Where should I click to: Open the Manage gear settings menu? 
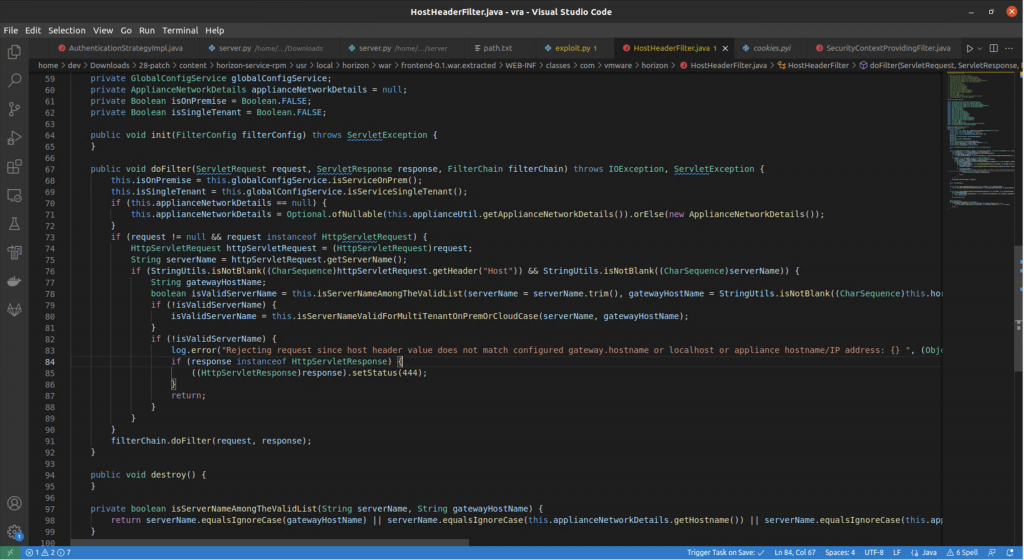14,532
